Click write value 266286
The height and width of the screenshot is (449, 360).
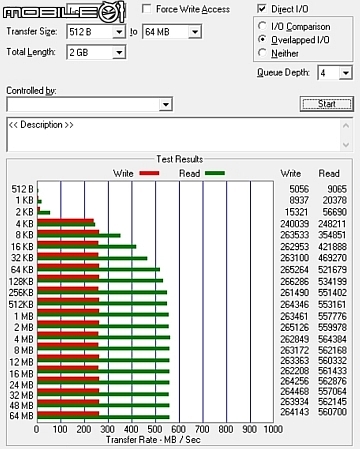point(295,281)
